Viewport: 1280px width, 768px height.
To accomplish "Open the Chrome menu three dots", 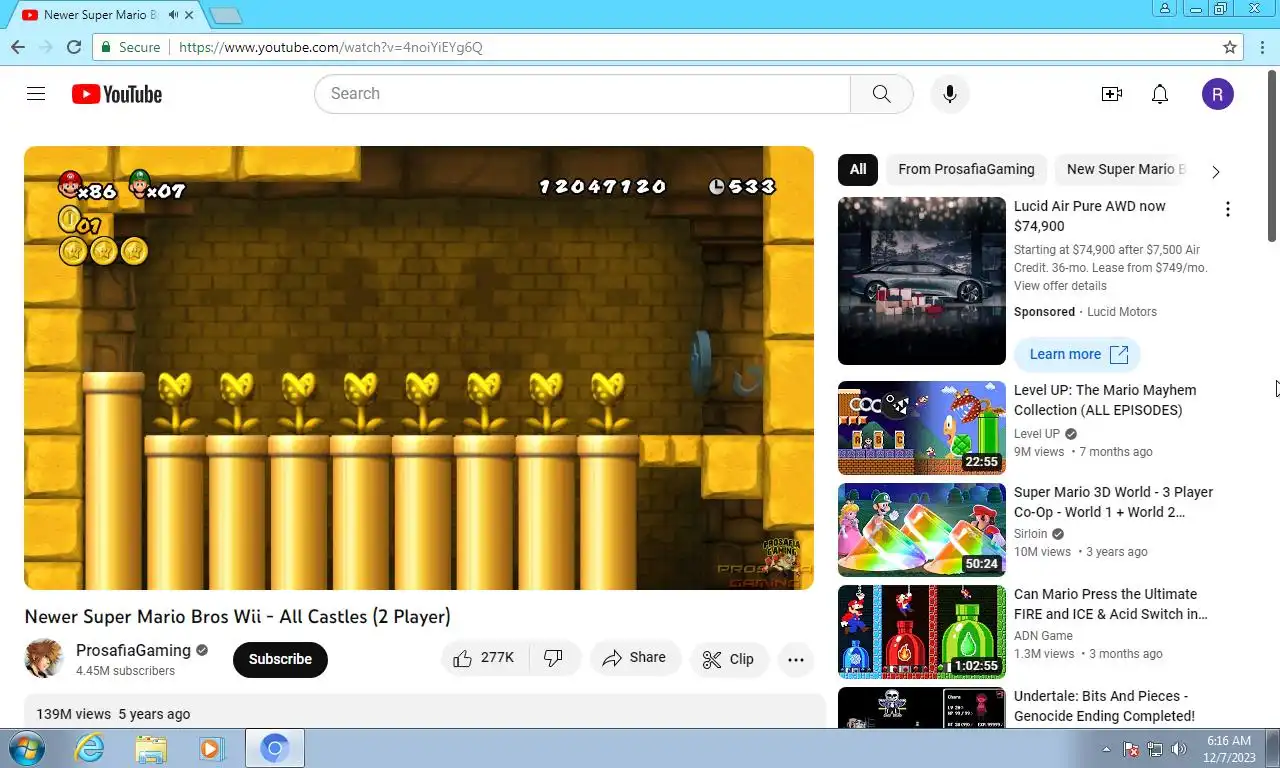I will 1262,47.
